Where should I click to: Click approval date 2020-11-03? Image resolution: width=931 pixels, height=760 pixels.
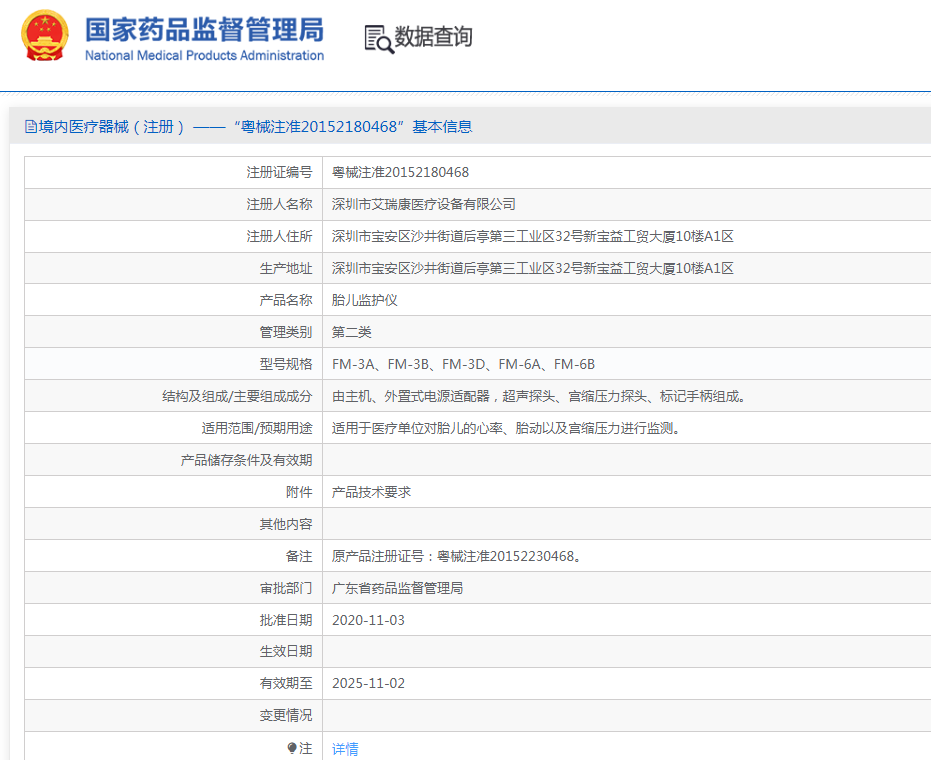click(x=368, y=620)
